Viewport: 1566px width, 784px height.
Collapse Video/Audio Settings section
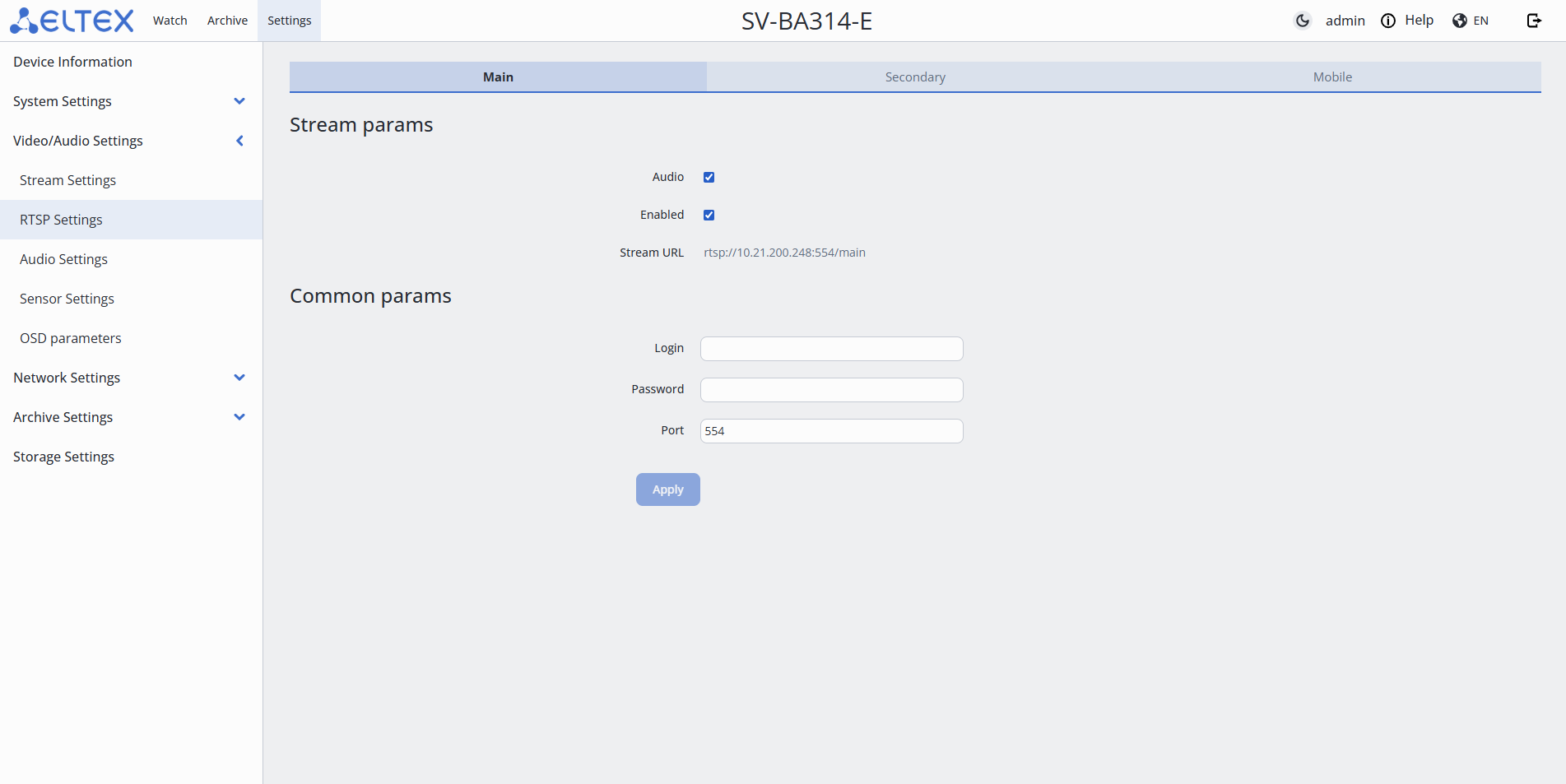point(239,141)
